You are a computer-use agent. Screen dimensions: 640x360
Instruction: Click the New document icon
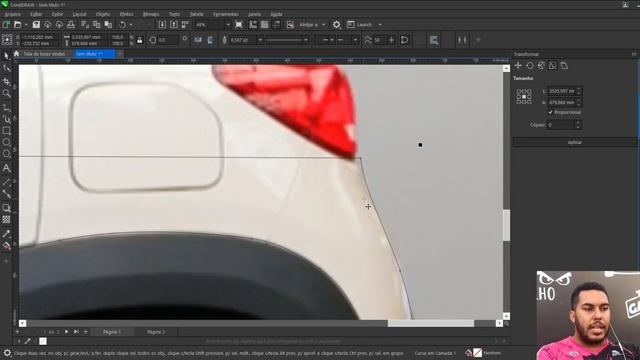coord(6,24)
